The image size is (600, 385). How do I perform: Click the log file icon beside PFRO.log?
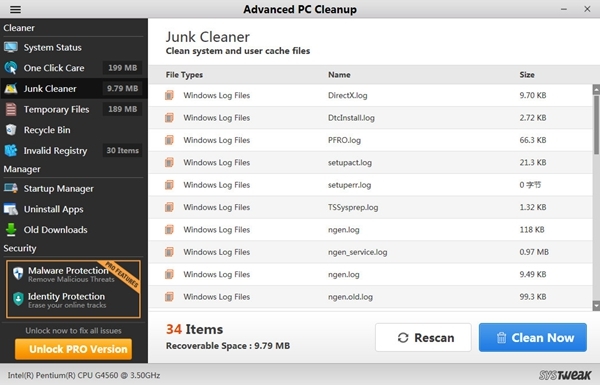tap(169, 140)
